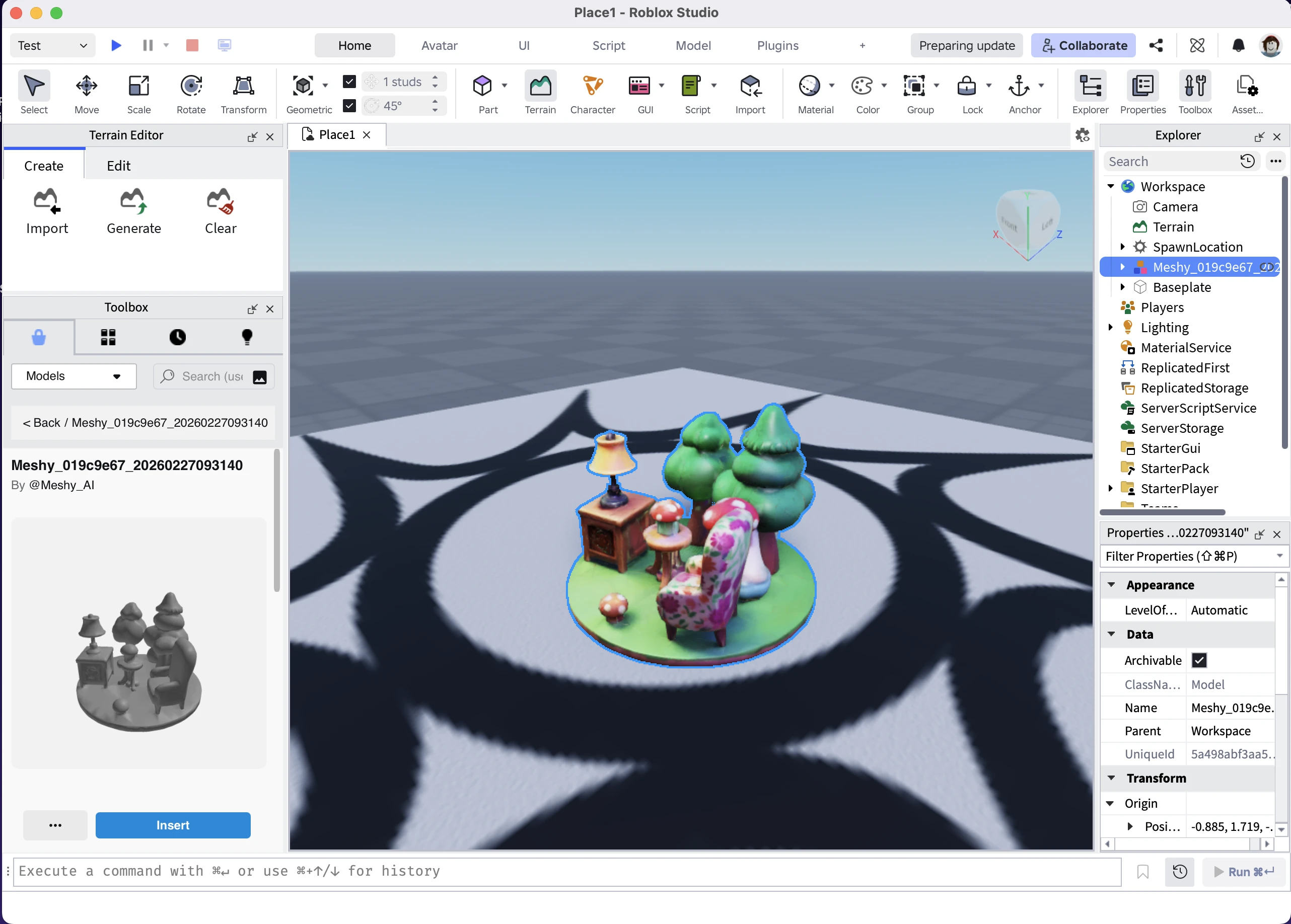Open the Color picker tool

pyautogui.click(x=862, y=87)
